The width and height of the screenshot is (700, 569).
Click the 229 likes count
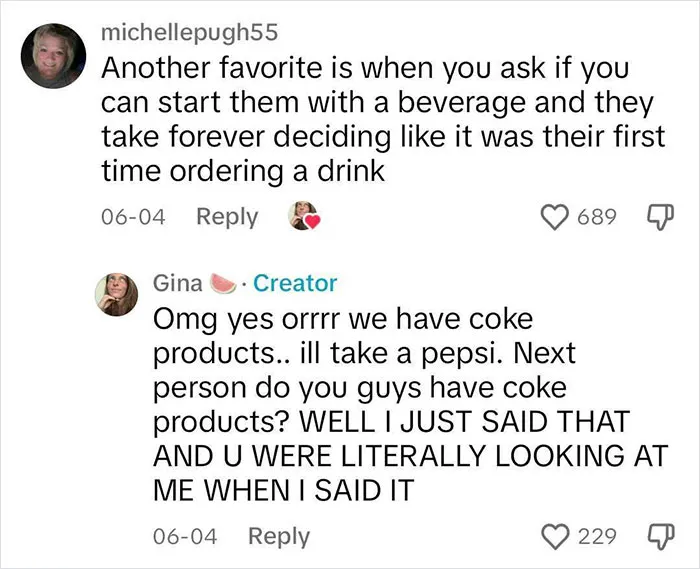[597, 536]
